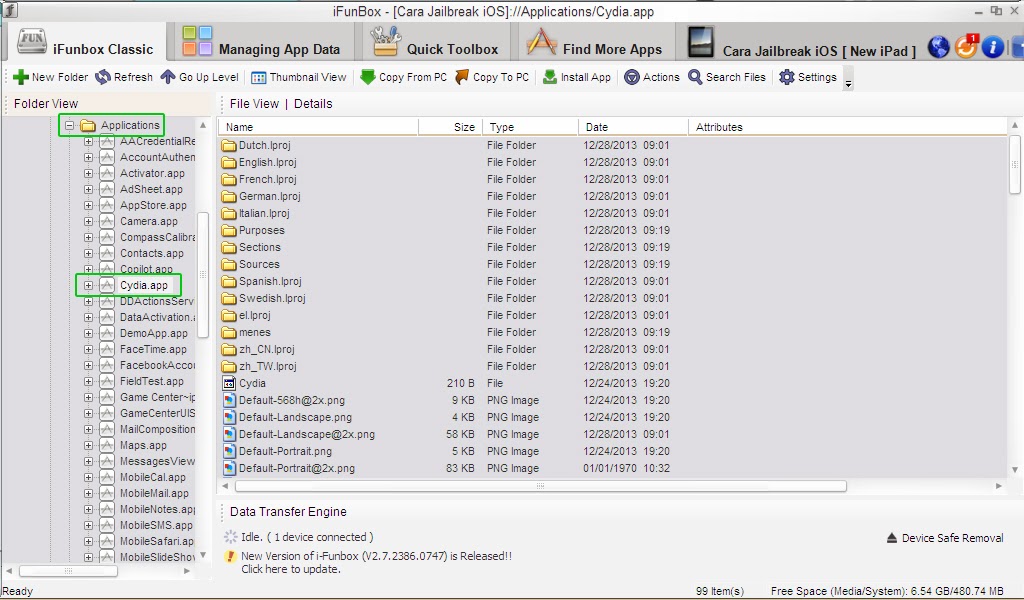The width and height of the screenshot is (1024, 600).
Task: Click the warning icon beside update notice
Action: point(230,556)
